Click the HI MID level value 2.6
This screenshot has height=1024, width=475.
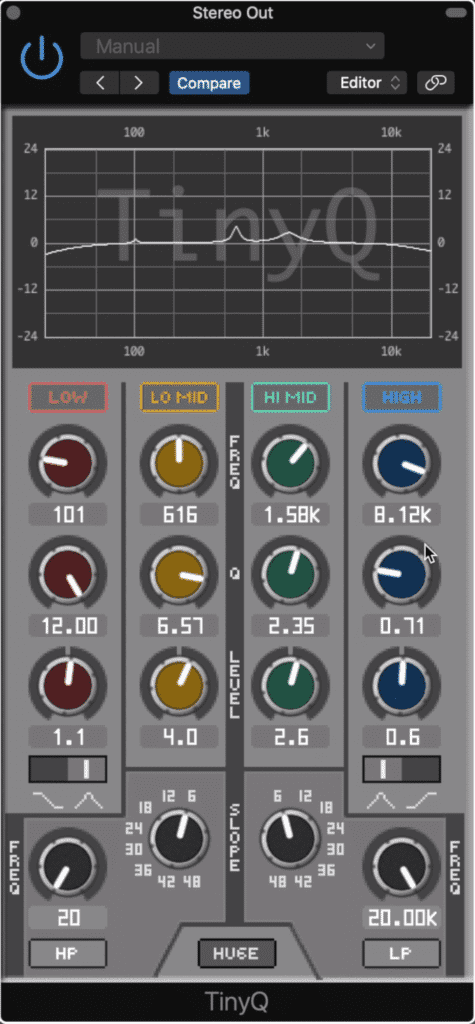pyautogui.click(x=291, y=737)
